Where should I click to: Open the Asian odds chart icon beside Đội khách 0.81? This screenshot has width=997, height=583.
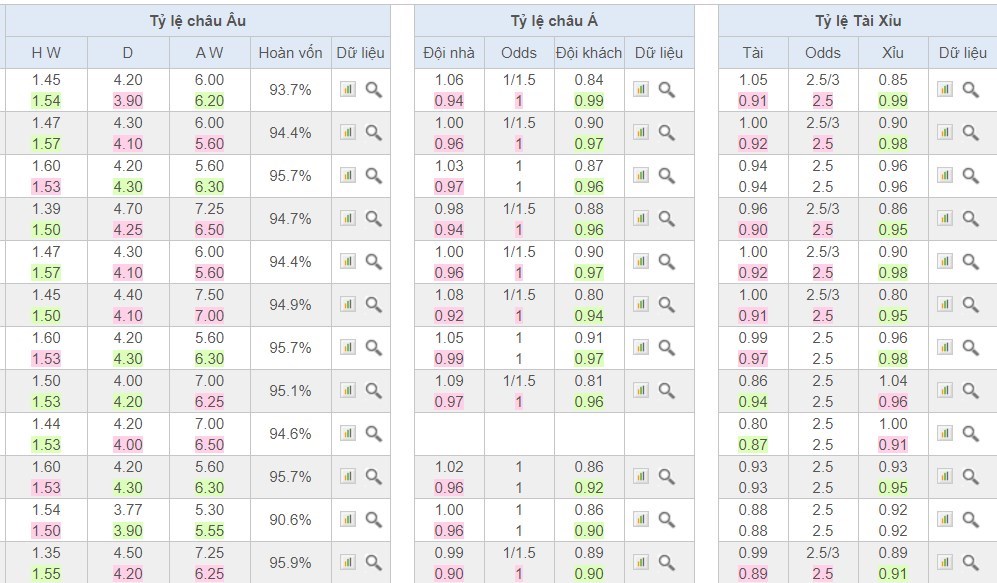tap(640, 391)
